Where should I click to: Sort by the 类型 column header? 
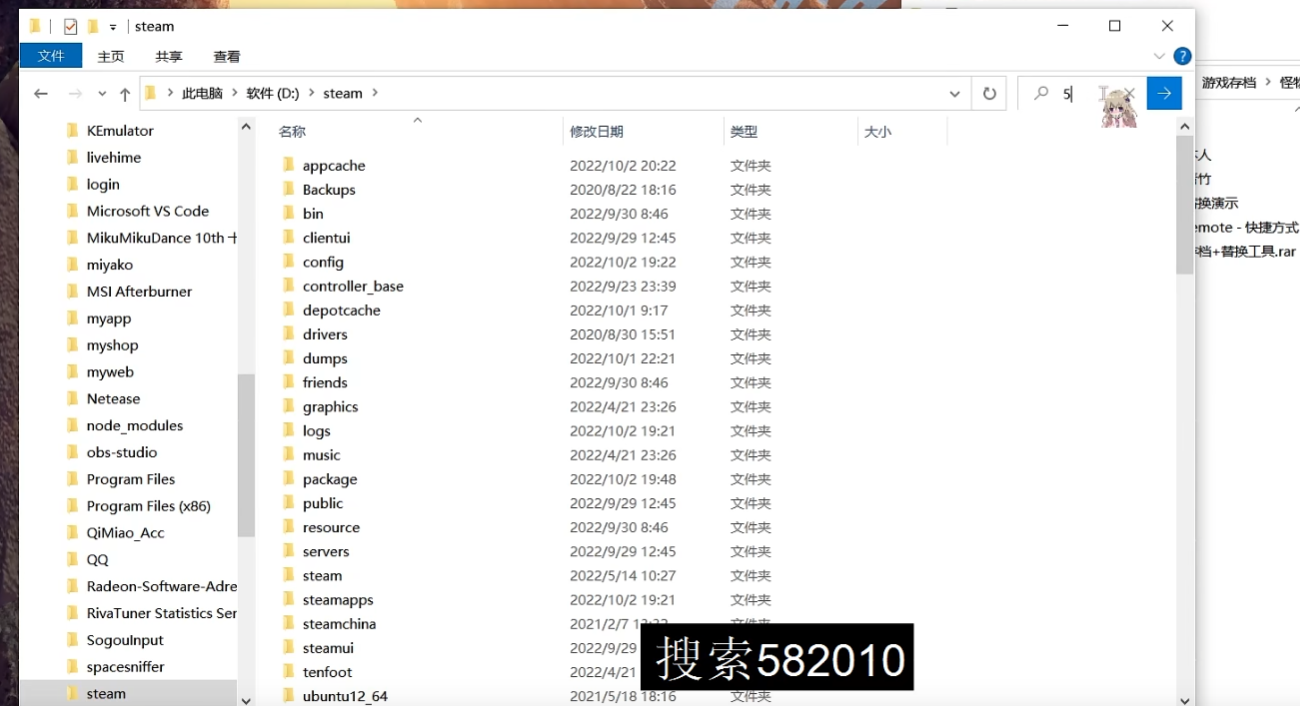point(744,131)
